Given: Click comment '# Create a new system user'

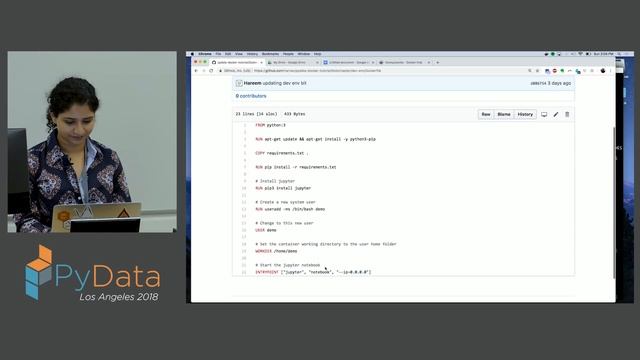Looking at the screenshot, I should [285, 202].
